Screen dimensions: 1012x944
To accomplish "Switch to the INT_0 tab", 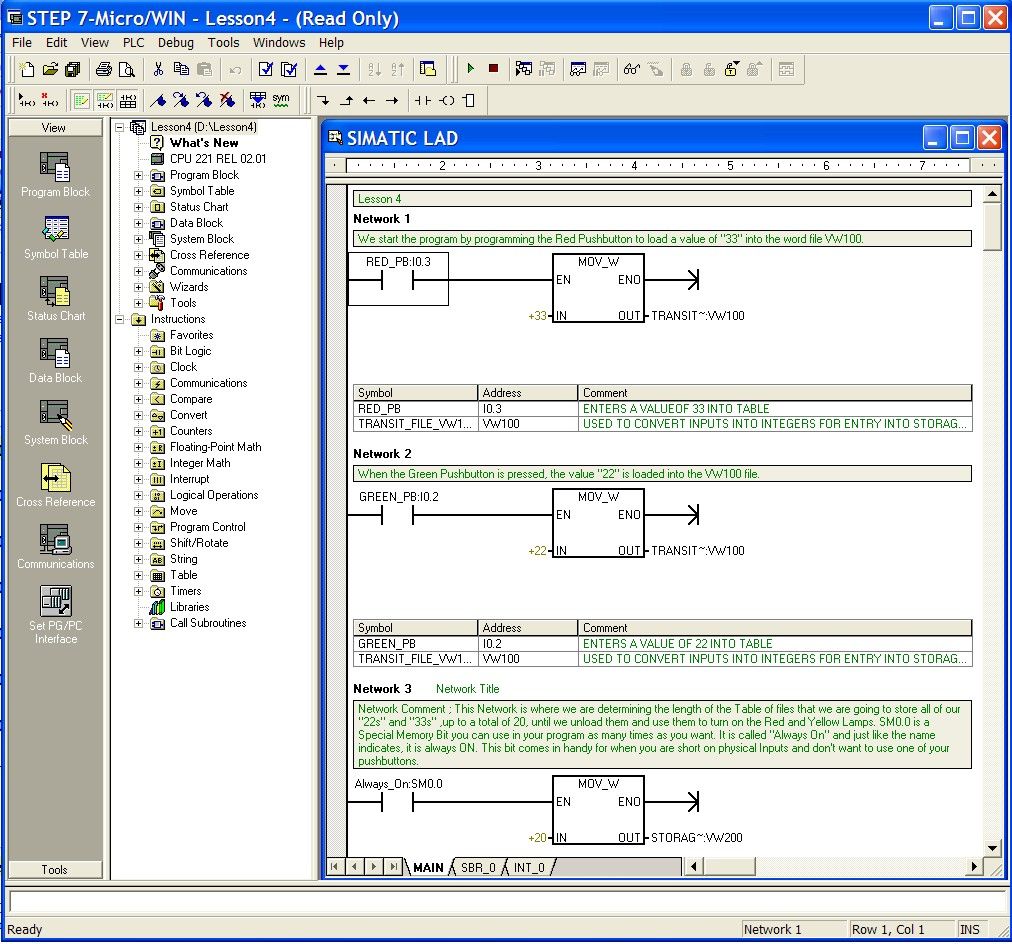I will tap(529, 867).
